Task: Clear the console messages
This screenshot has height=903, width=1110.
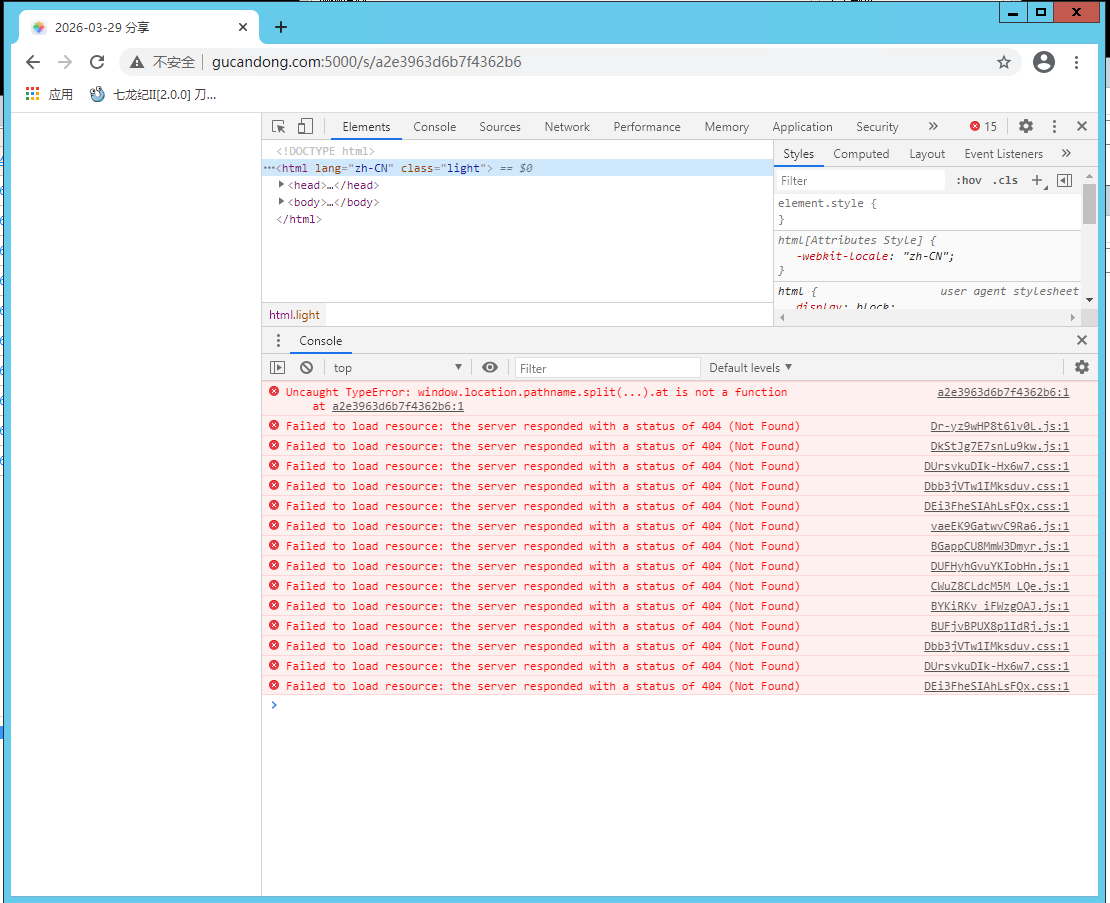Action: pyautogui.click(x=306, y=368)
